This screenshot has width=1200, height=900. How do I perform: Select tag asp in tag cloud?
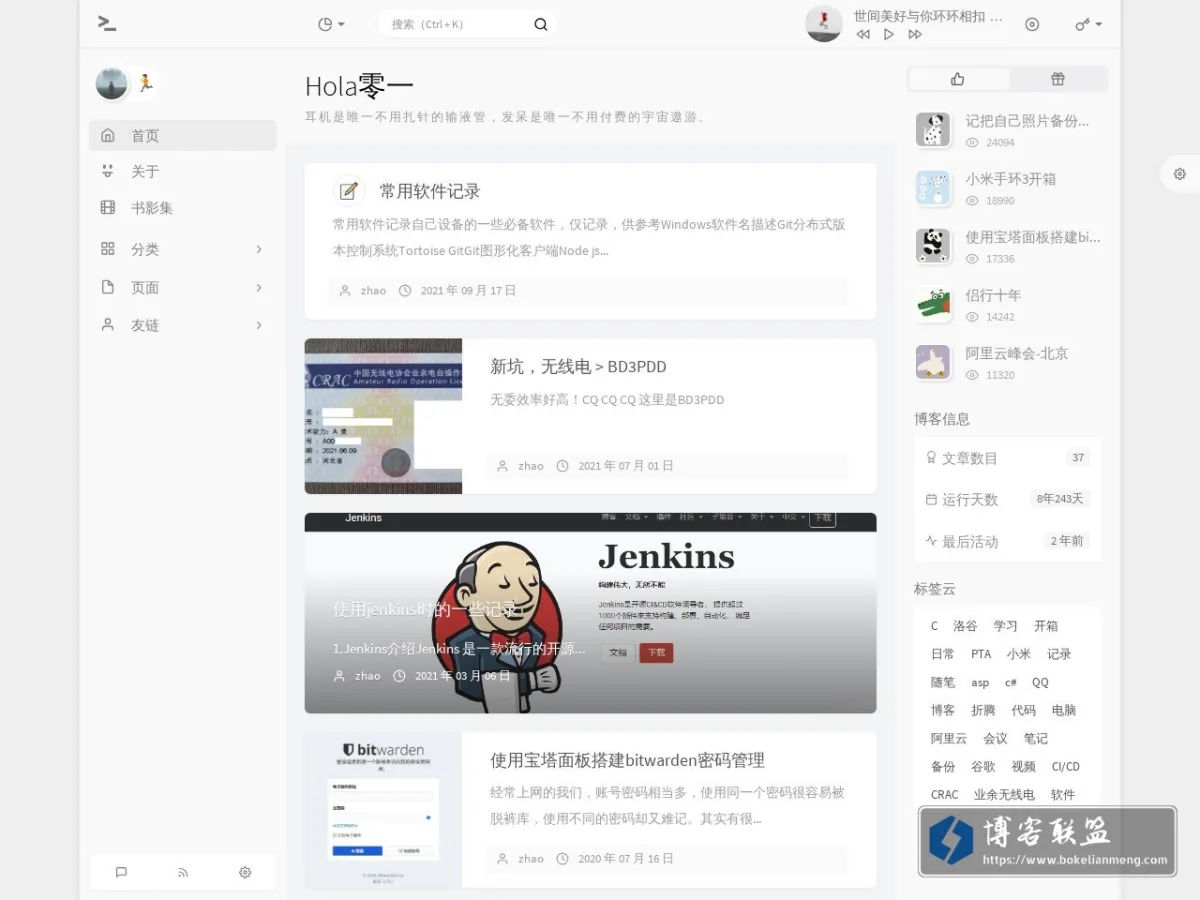(980, 683)
